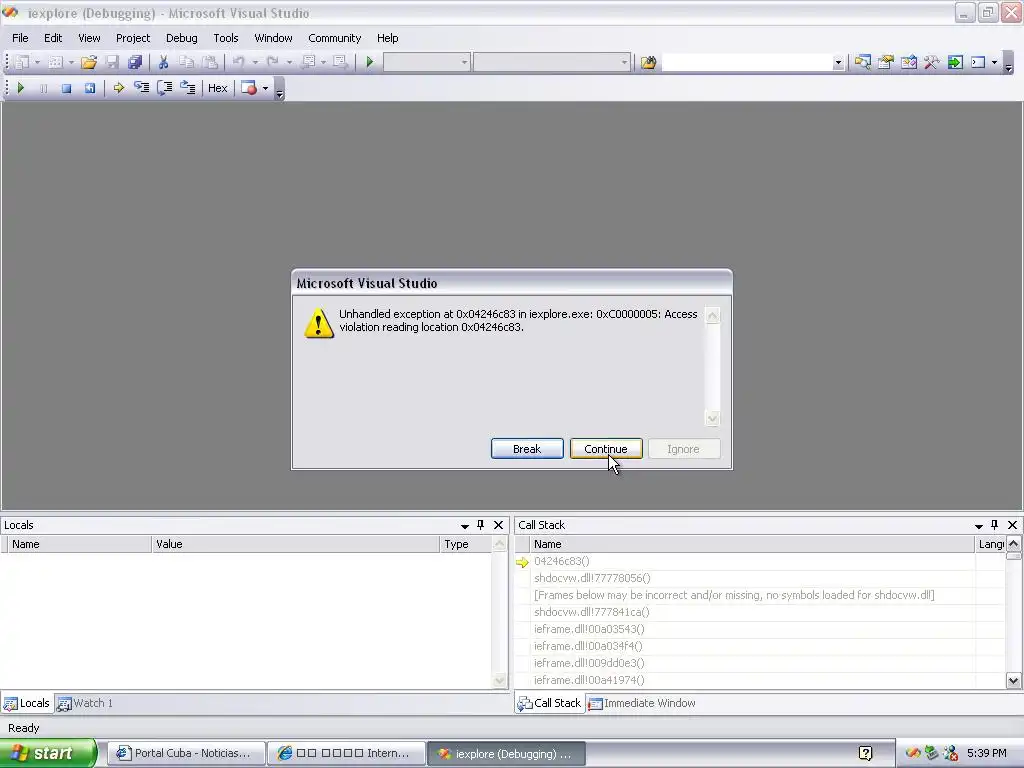This screenshot has height=768, width=1024.
Task: Click Show Next Statement yellow arrow
Action: click(118, 88)
